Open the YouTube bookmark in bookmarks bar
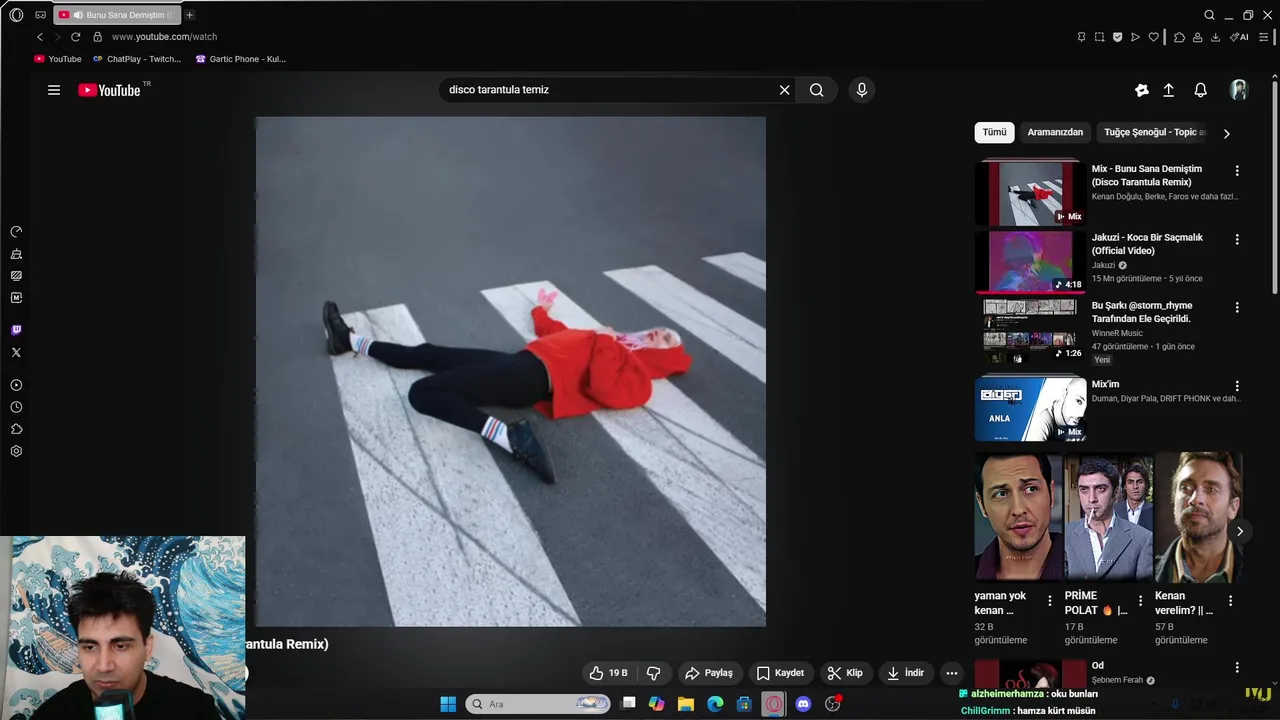Image resolution: width=1280 pixels, height=720 pixels. point(58,59)
